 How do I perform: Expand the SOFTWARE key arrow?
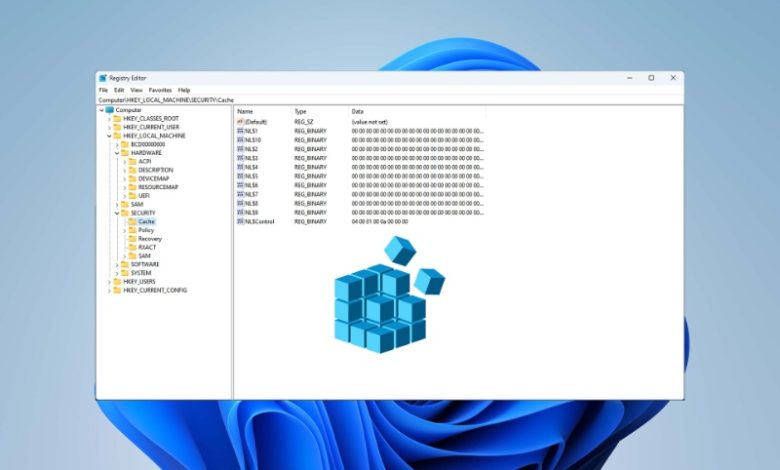tap(117, 265)
